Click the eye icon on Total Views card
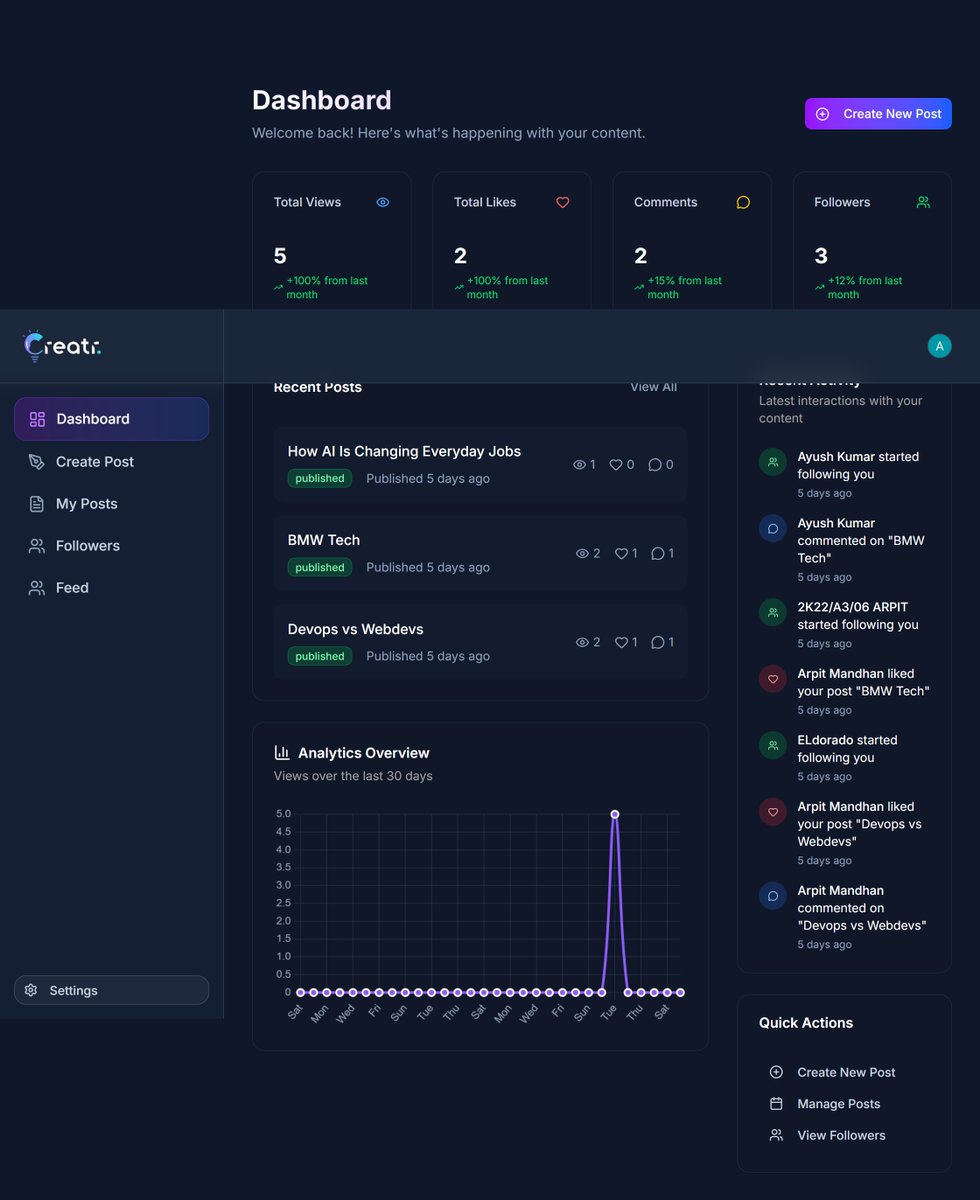This screenshot has width=980, height=1200. point(383,202)
